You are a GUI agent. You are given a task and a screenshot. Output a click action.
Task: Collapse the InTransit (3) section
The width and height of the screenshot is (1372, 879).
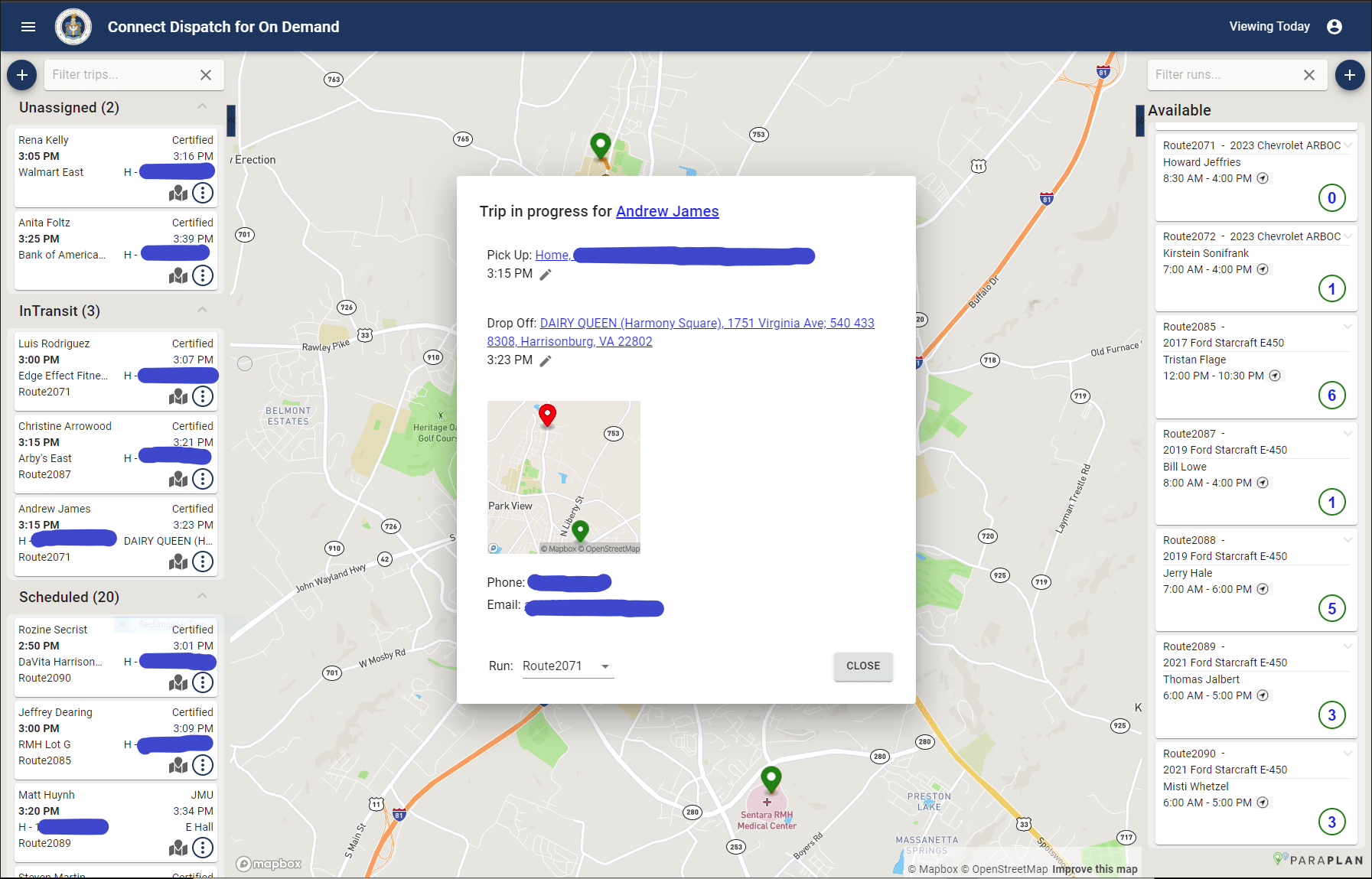click(203, 310)
